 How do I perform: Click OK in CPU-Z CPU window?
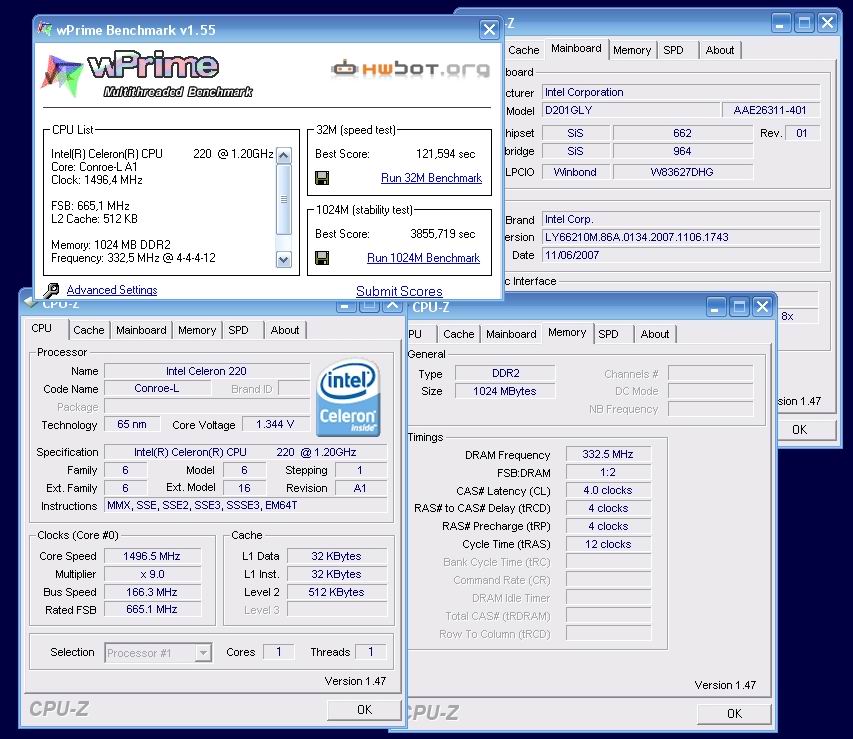364,710
